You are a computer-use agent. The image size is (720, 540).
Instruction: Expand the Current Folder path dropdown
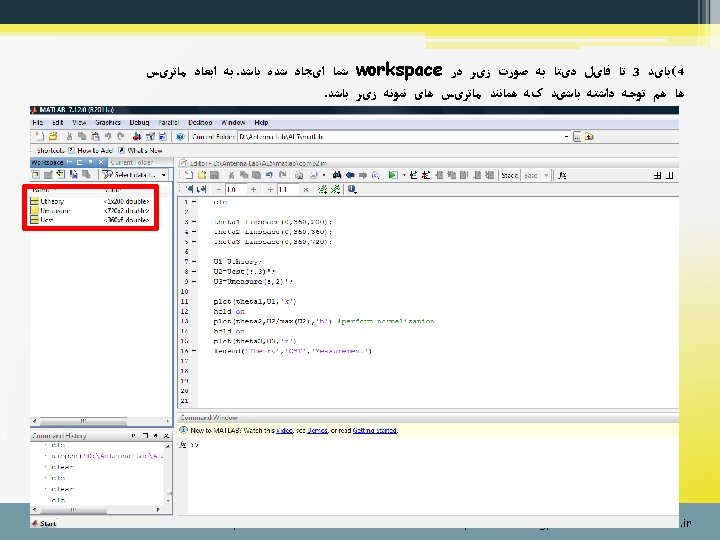point(566,136)
